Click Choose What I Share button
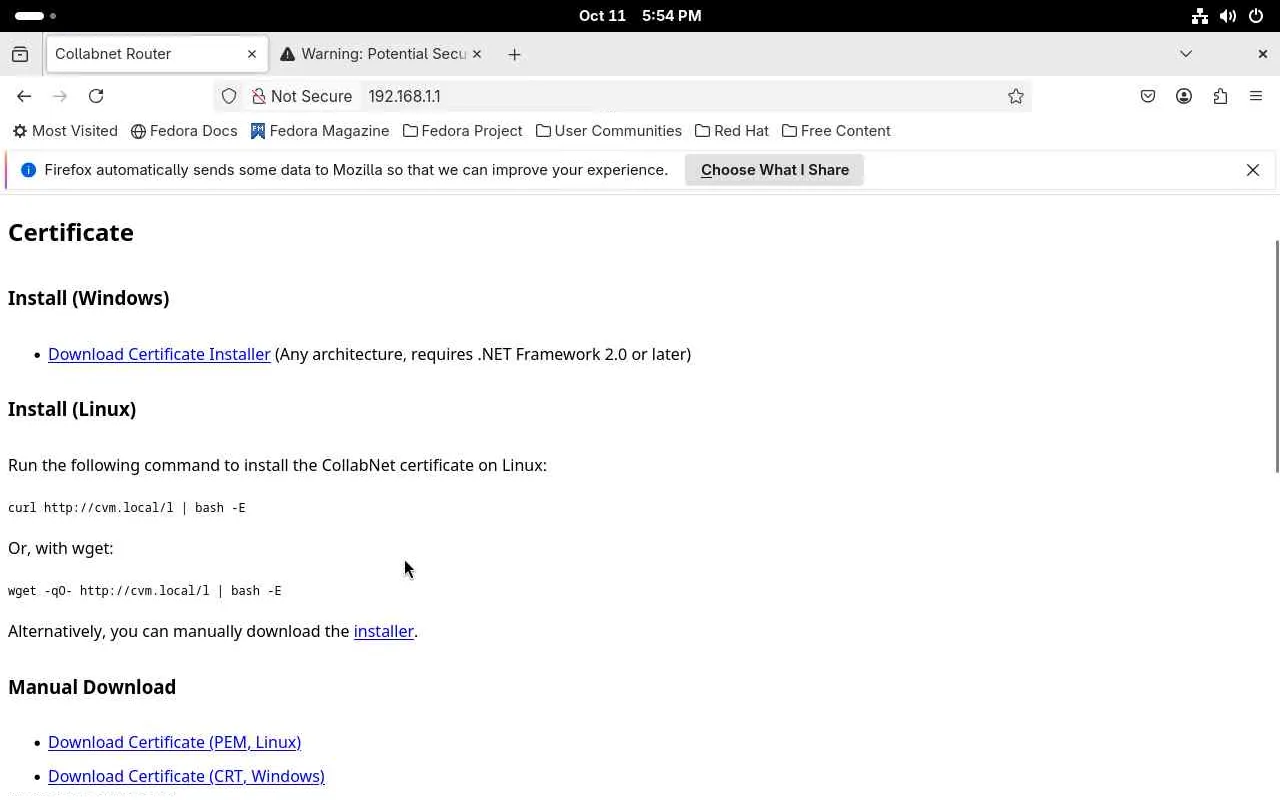Screen dimensions: 1280x800 click(x=775, y=170)
